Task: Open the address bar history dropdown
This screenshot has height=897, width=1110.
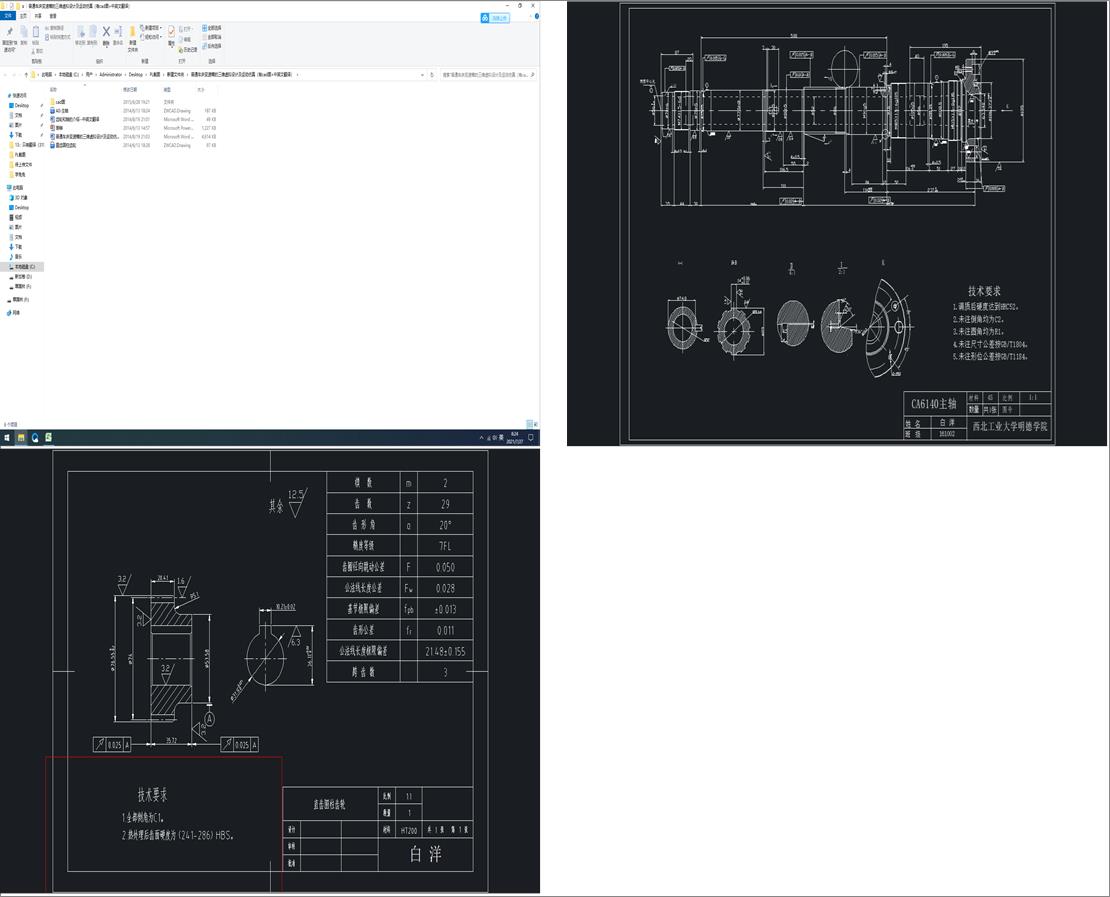Action: point(422,74)
